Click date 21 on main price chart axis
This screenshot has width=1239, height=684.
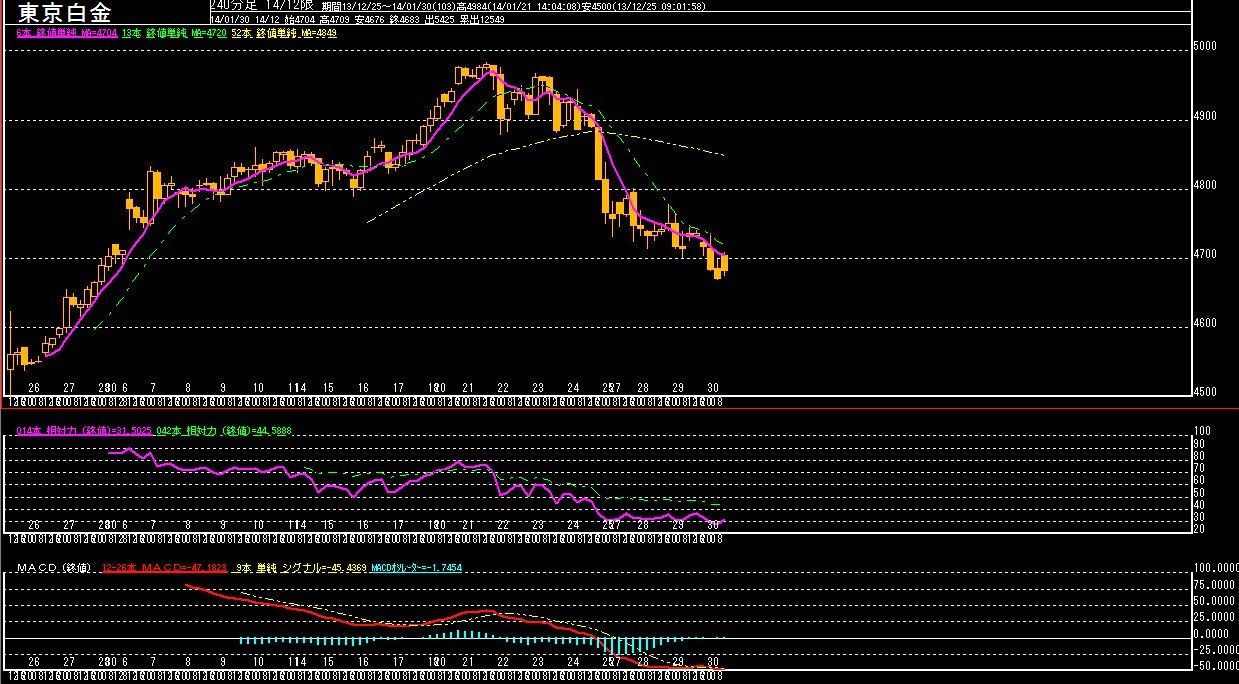[467, 387]
